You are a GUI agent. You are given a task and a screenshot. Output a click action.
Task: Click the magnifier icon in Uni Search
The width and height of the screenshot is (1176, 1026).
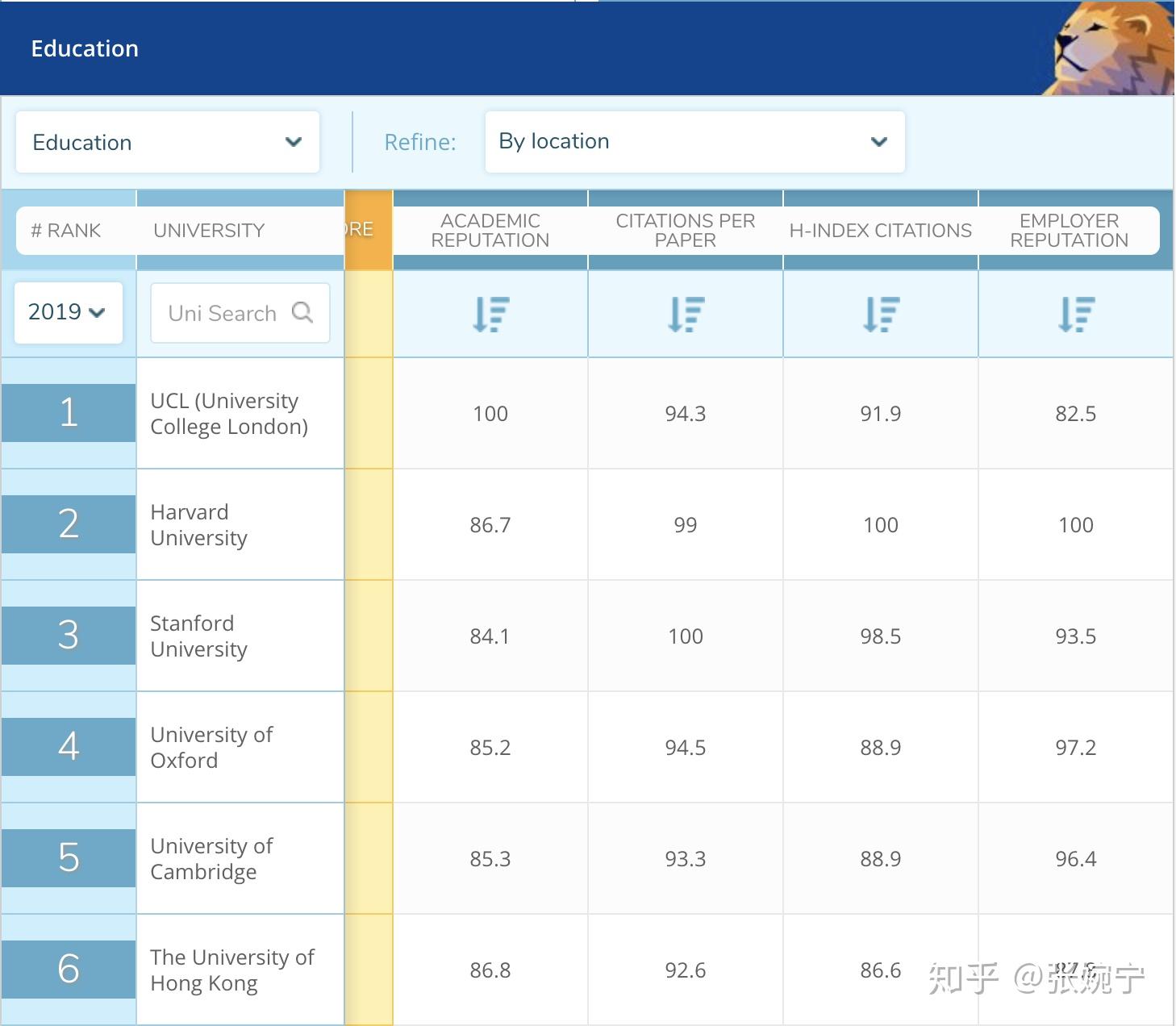[x=303, y=313]
